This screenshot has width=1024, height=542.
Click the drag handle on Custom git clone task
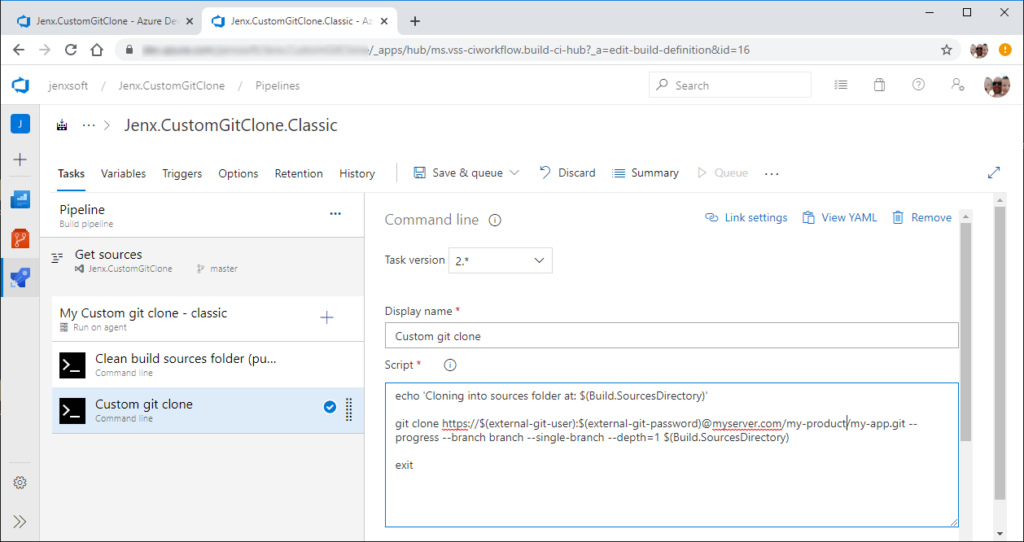coord(349,408)
